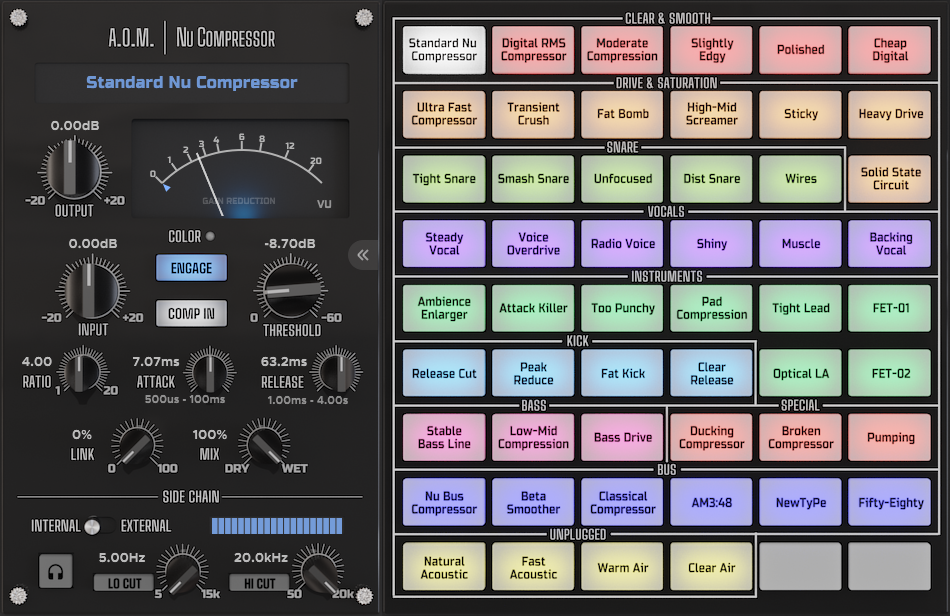The image size is (950, 616).
Task: Load the Fifty-Eighty preset
Action: point(890,502)
